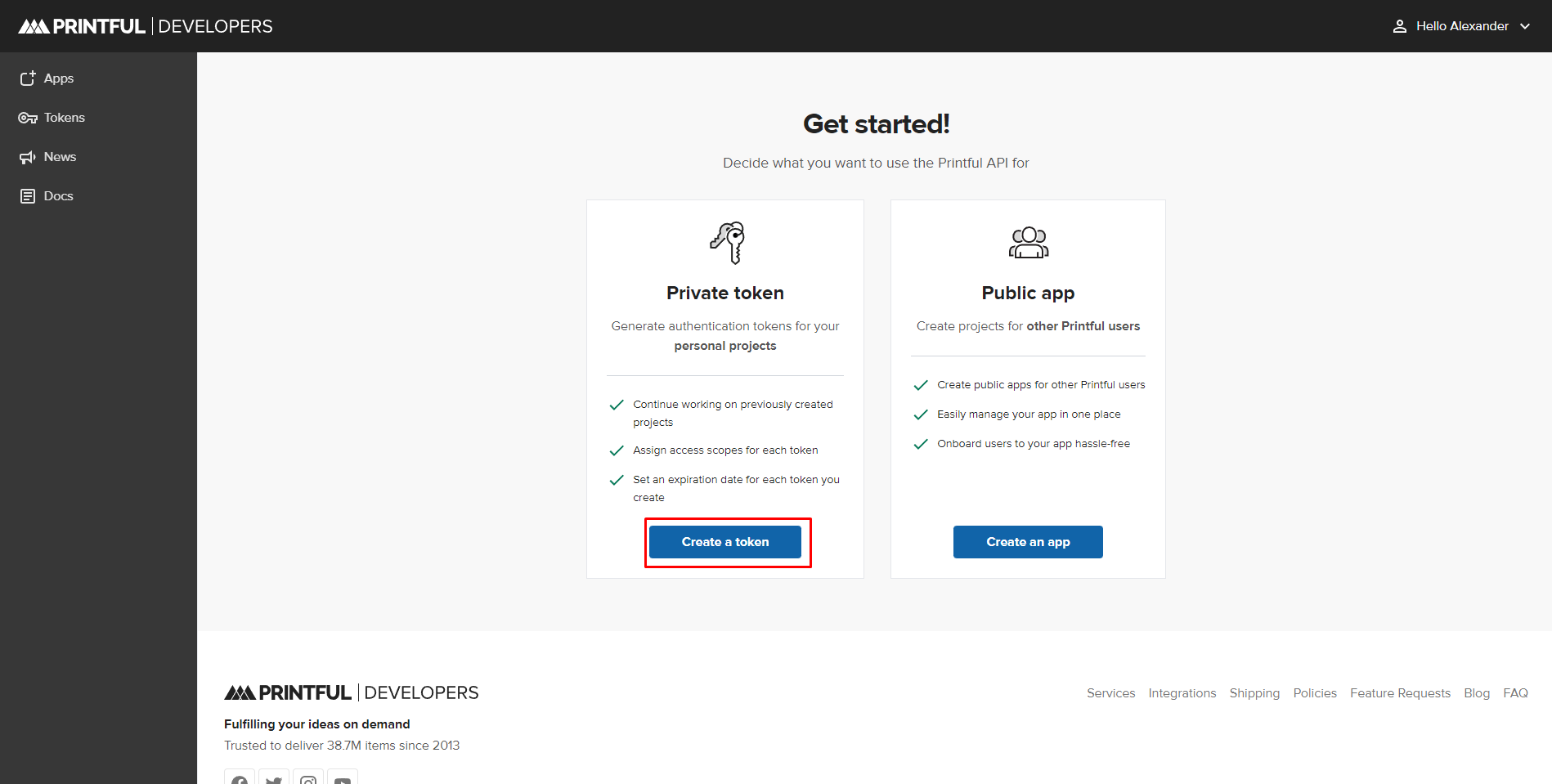Click the user profile icon in header

tap(1399, 26)
